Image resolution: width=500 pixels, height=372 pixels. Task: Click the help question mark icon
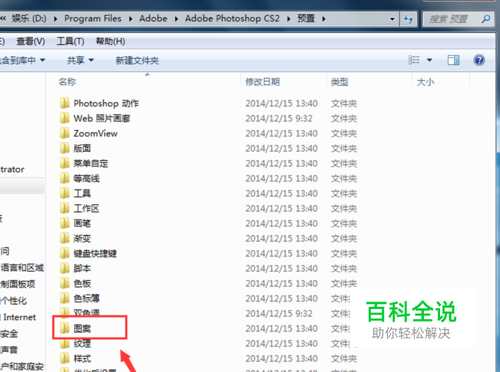tap(479, 60)
